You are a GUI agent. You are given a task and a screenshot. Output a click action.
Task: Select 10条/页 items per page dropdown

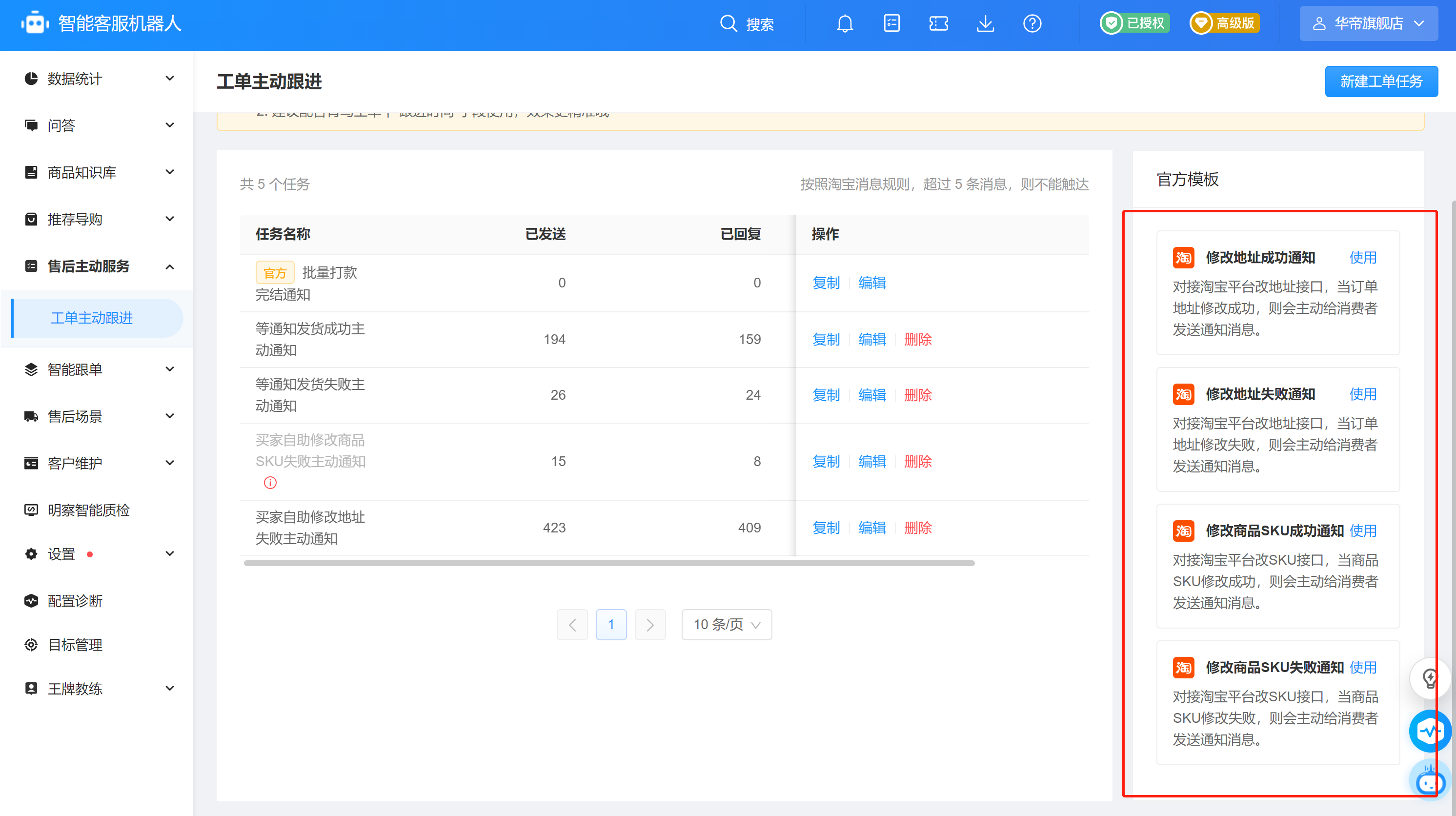[x=726, y=624]
